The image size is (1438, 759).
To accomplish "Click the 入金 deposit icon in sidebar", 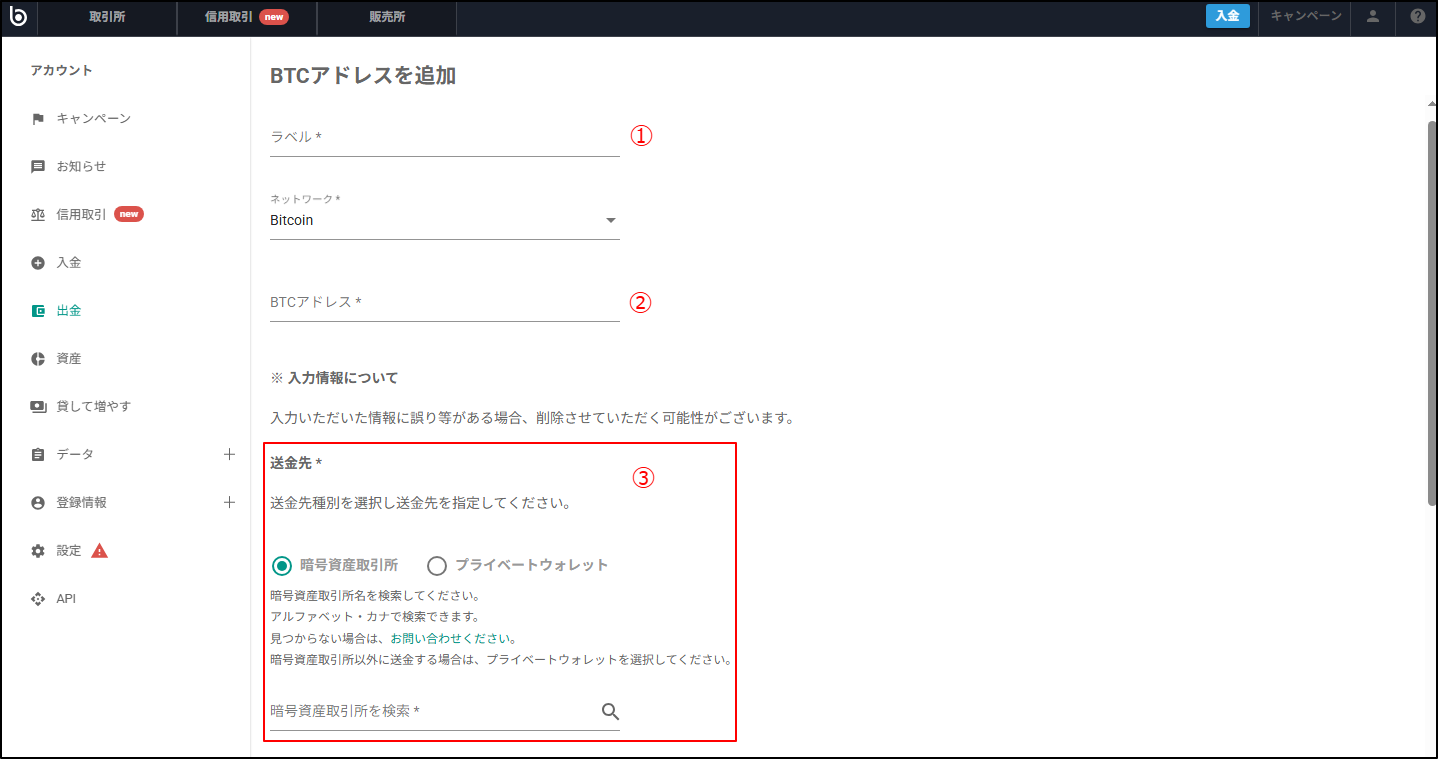I will point(38,262).
